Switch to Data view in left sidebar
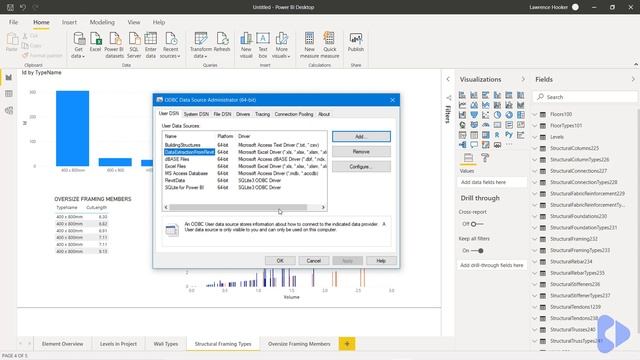640x360 pixels. (x=9, y=93)
